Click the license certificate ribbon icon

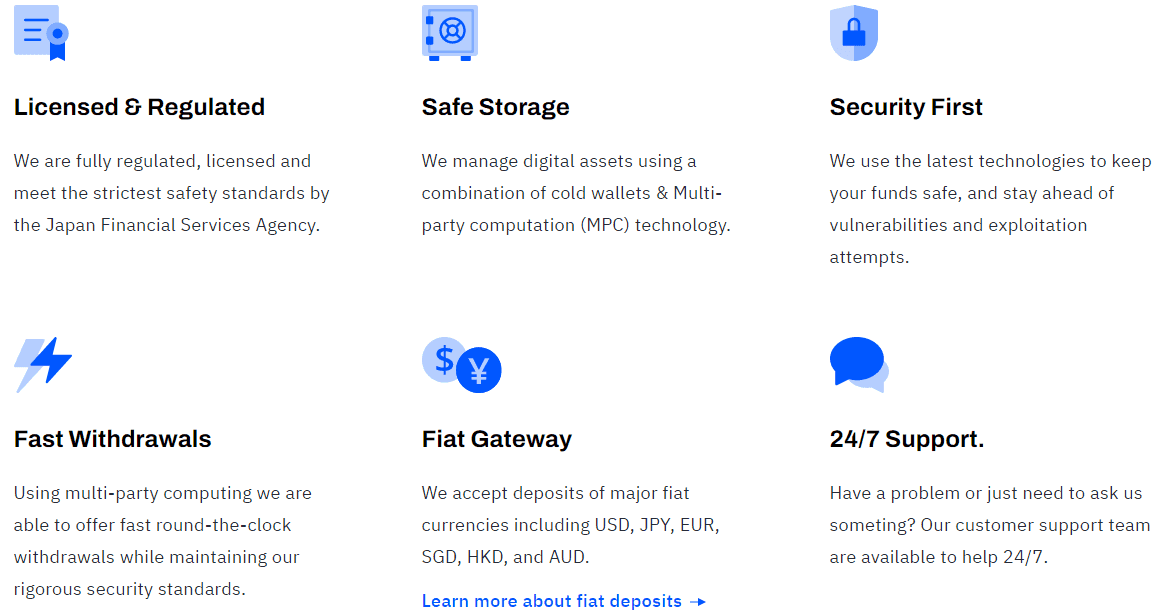pyautogui.click(x=41, y=33)
